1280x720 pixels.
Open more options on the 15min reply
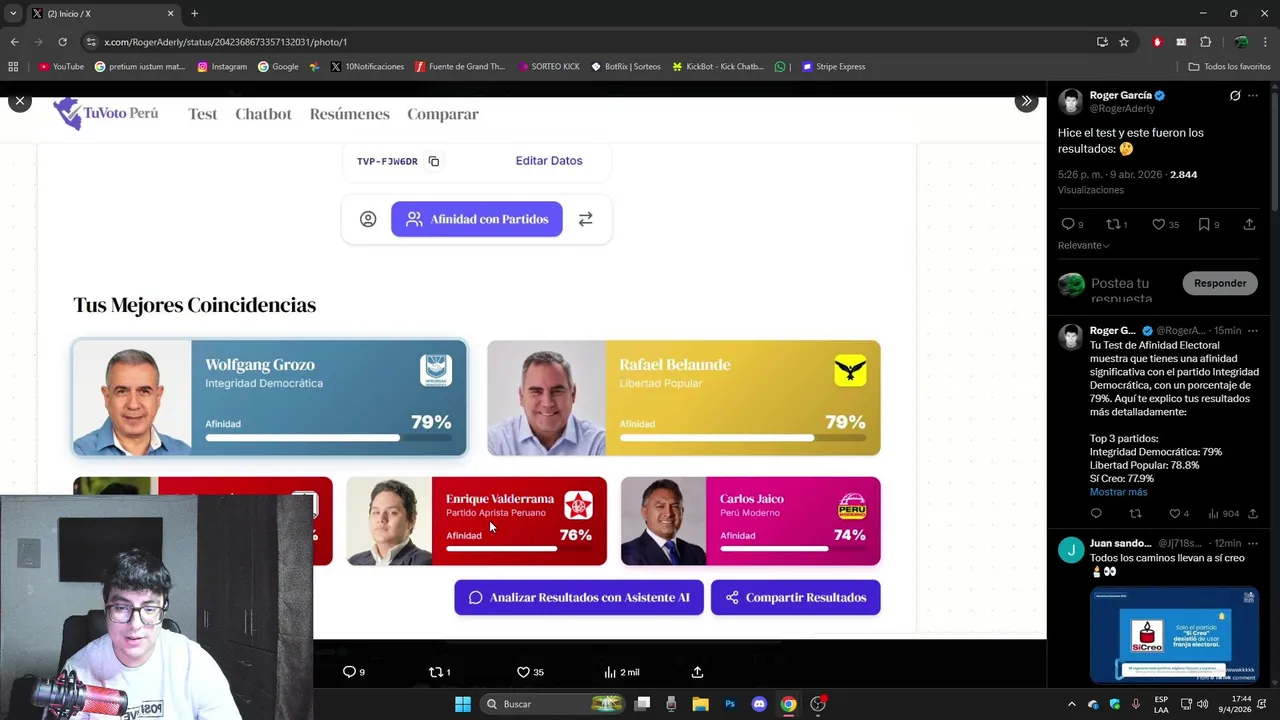point(1253,330)
